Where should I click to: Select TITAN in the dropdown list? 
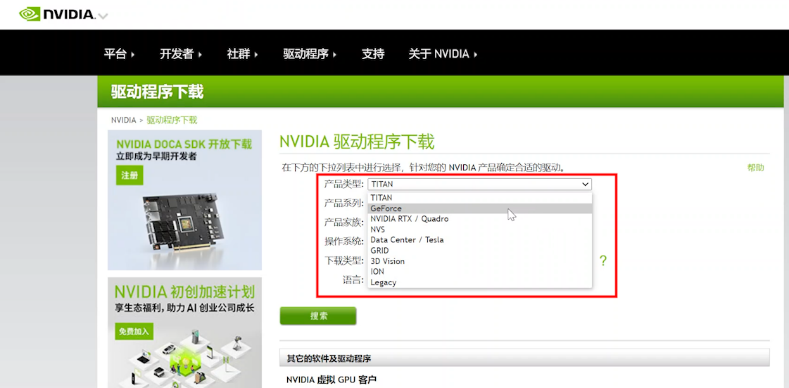pyautogui.click(x=480, y=198)
